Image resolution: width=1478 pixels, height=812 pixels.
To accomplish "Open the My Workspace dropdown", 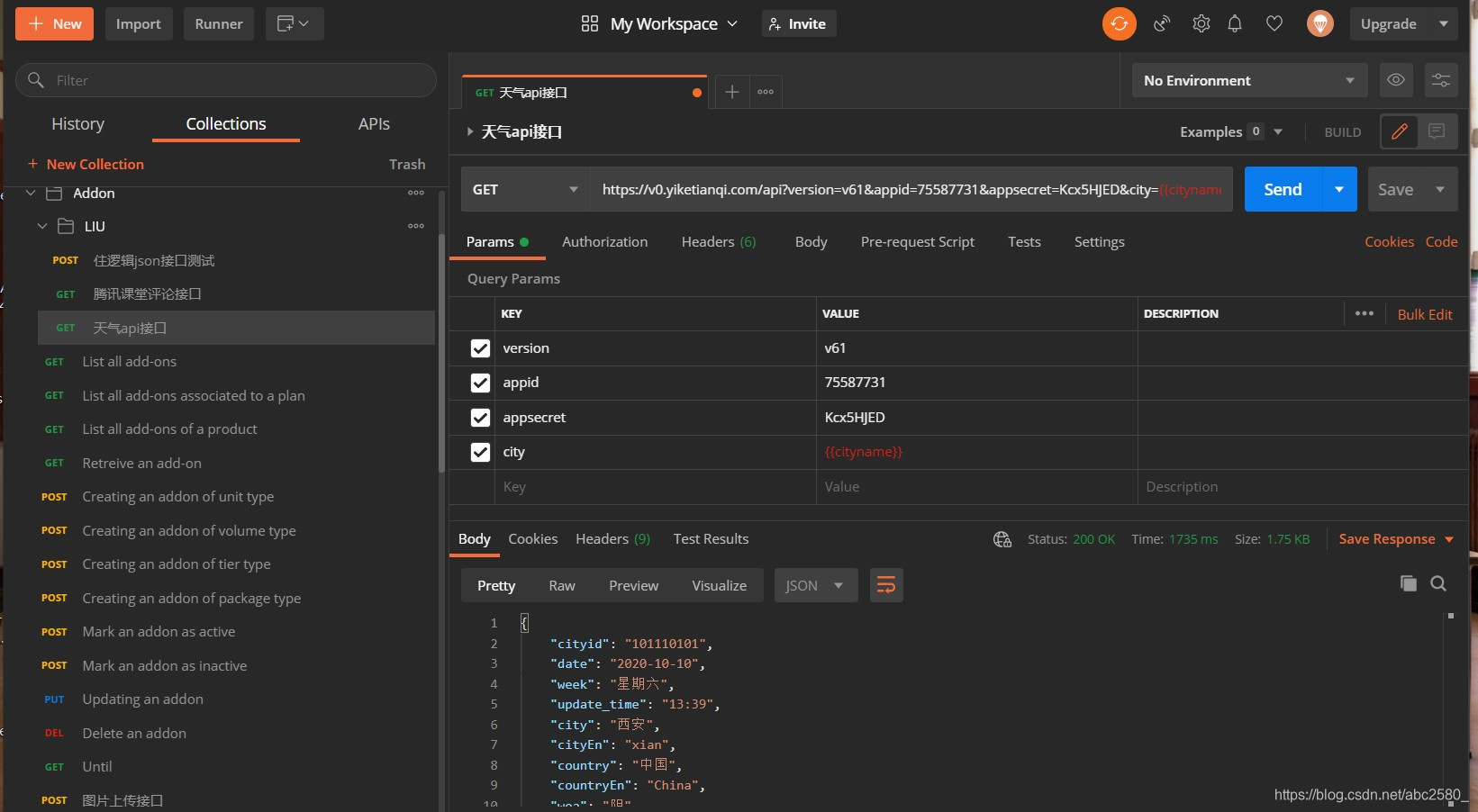I will (674, 24).
